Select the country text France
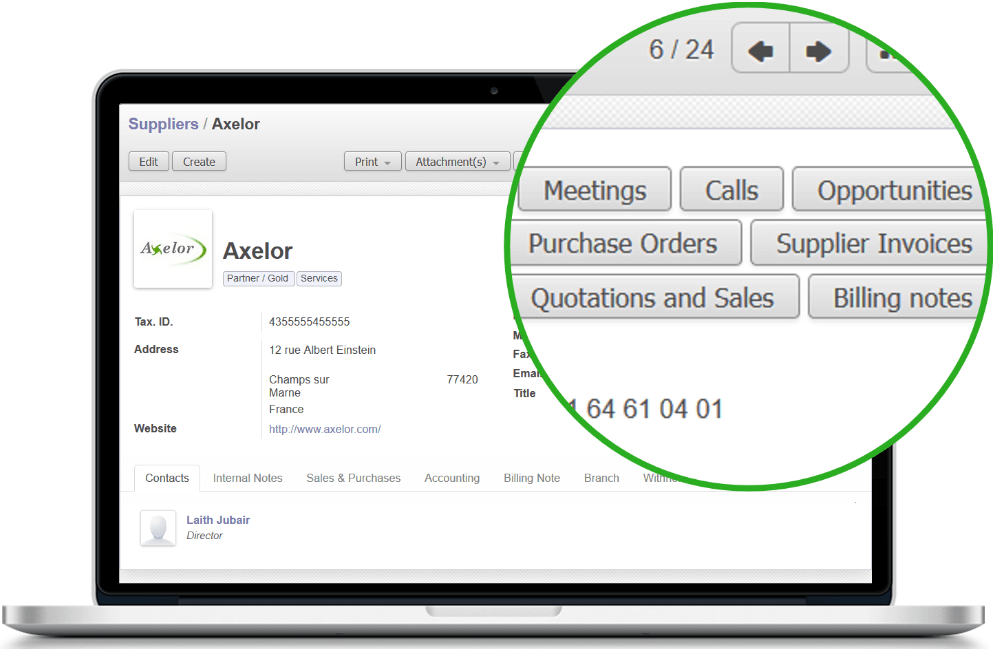 [x=286, y=409]
